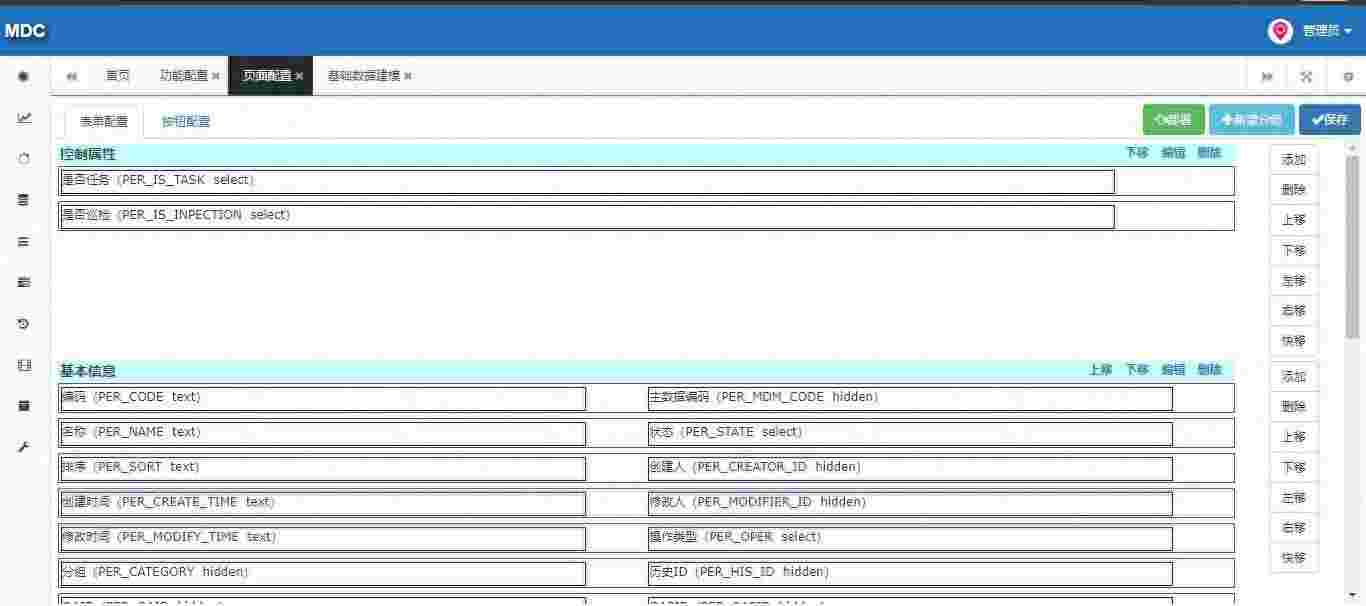Switch to the 基础数据建模 tab
This screenshot has width=1366, height=606.
(364, 76)
